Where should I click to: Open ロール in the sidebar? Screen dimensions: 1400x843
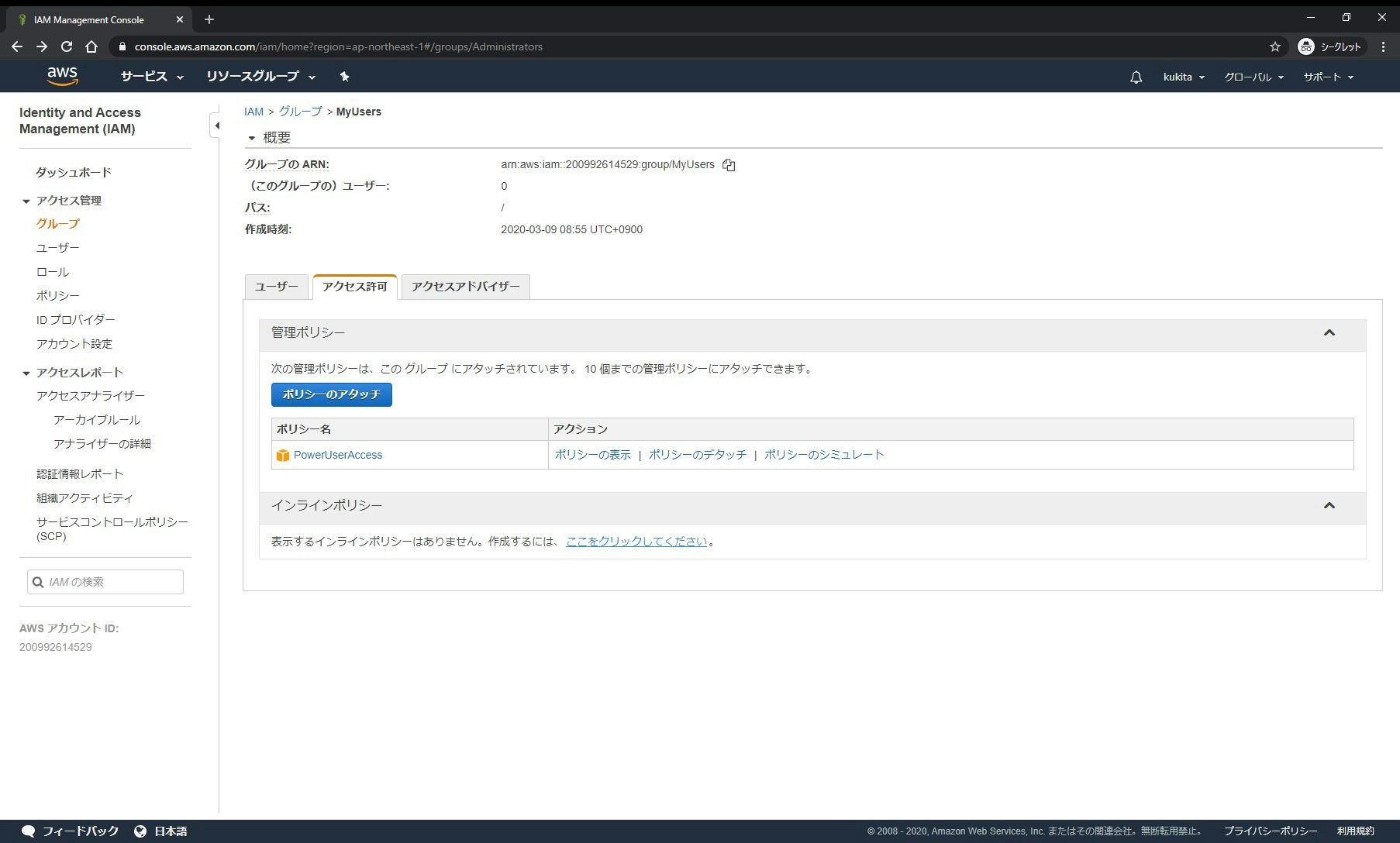point(52,272)
